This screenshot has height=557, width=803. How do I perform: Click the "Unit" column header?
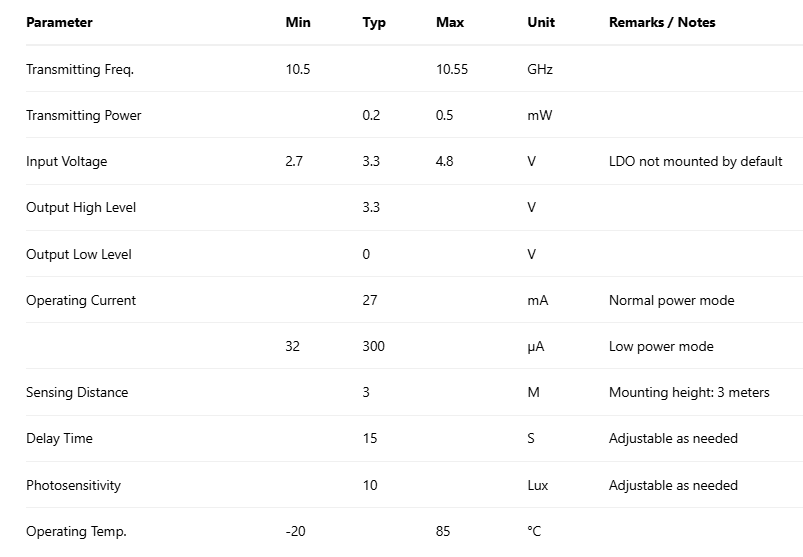click(x=541, y=22)
